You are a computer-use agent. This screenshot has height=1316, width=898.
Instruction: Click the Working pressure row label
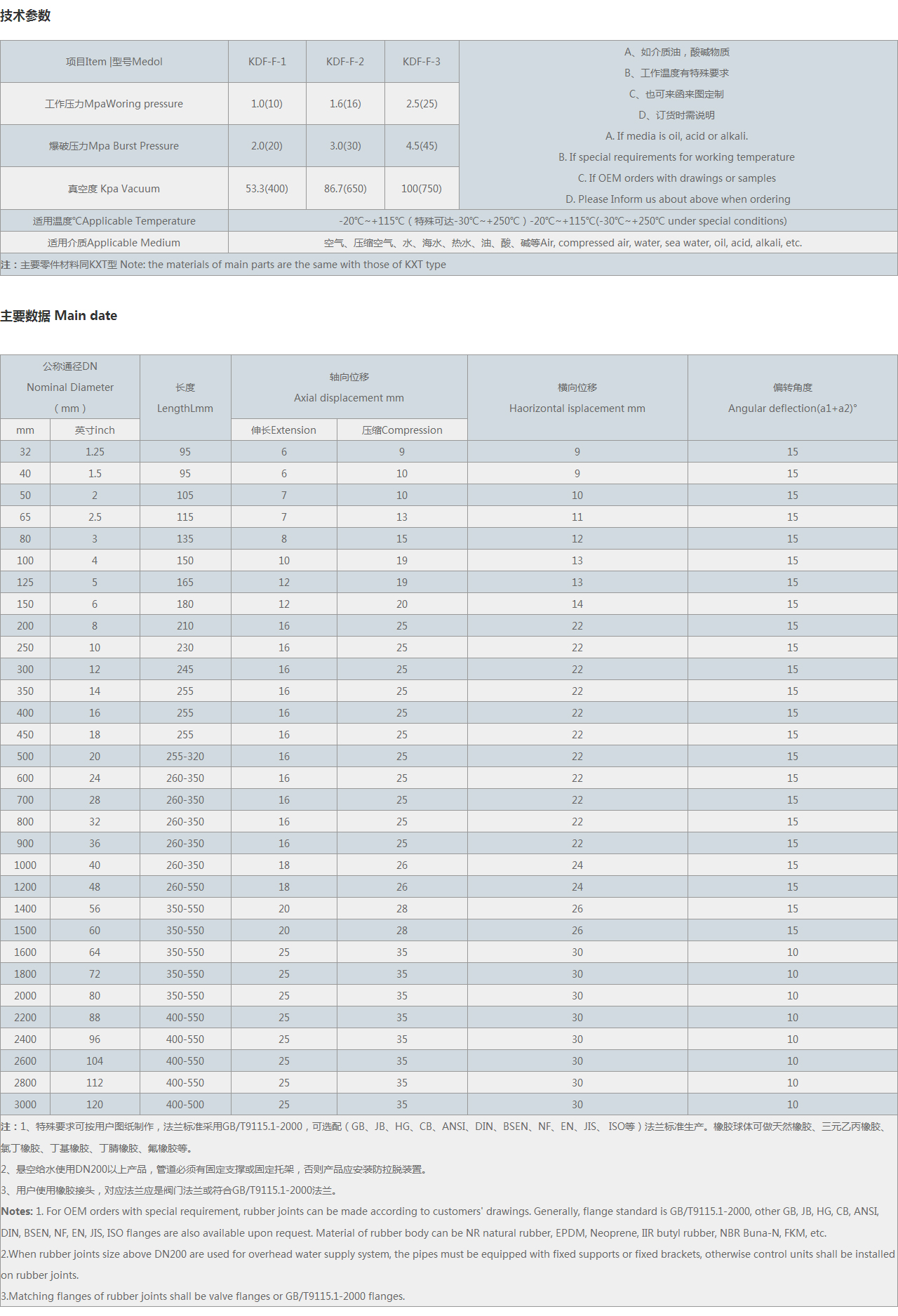(114, 104)
